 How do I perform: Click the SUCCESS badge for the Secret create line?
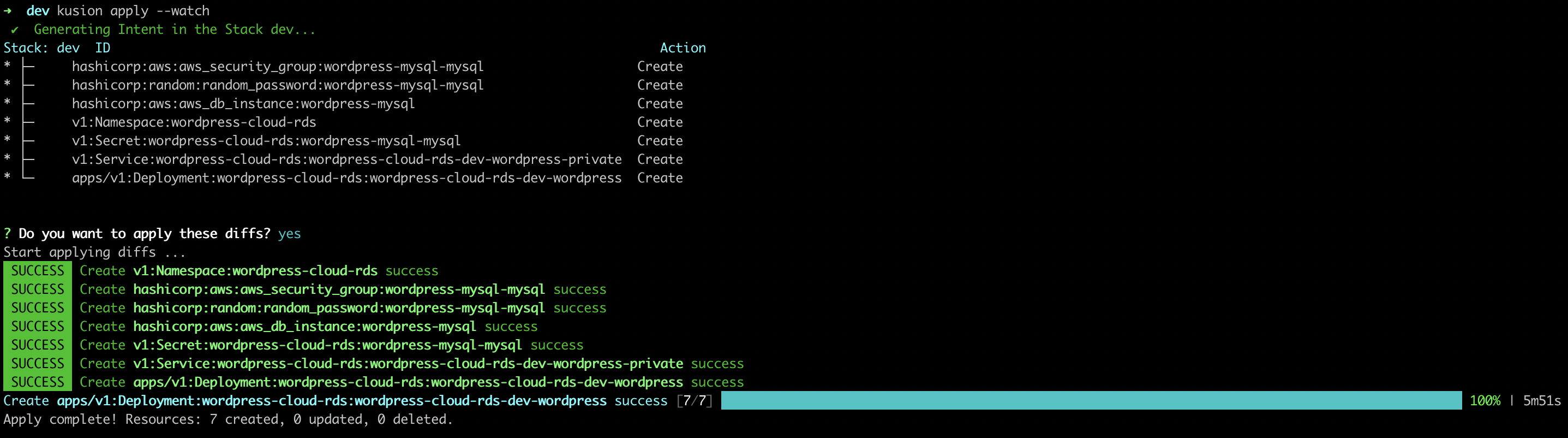coord(37,345)
